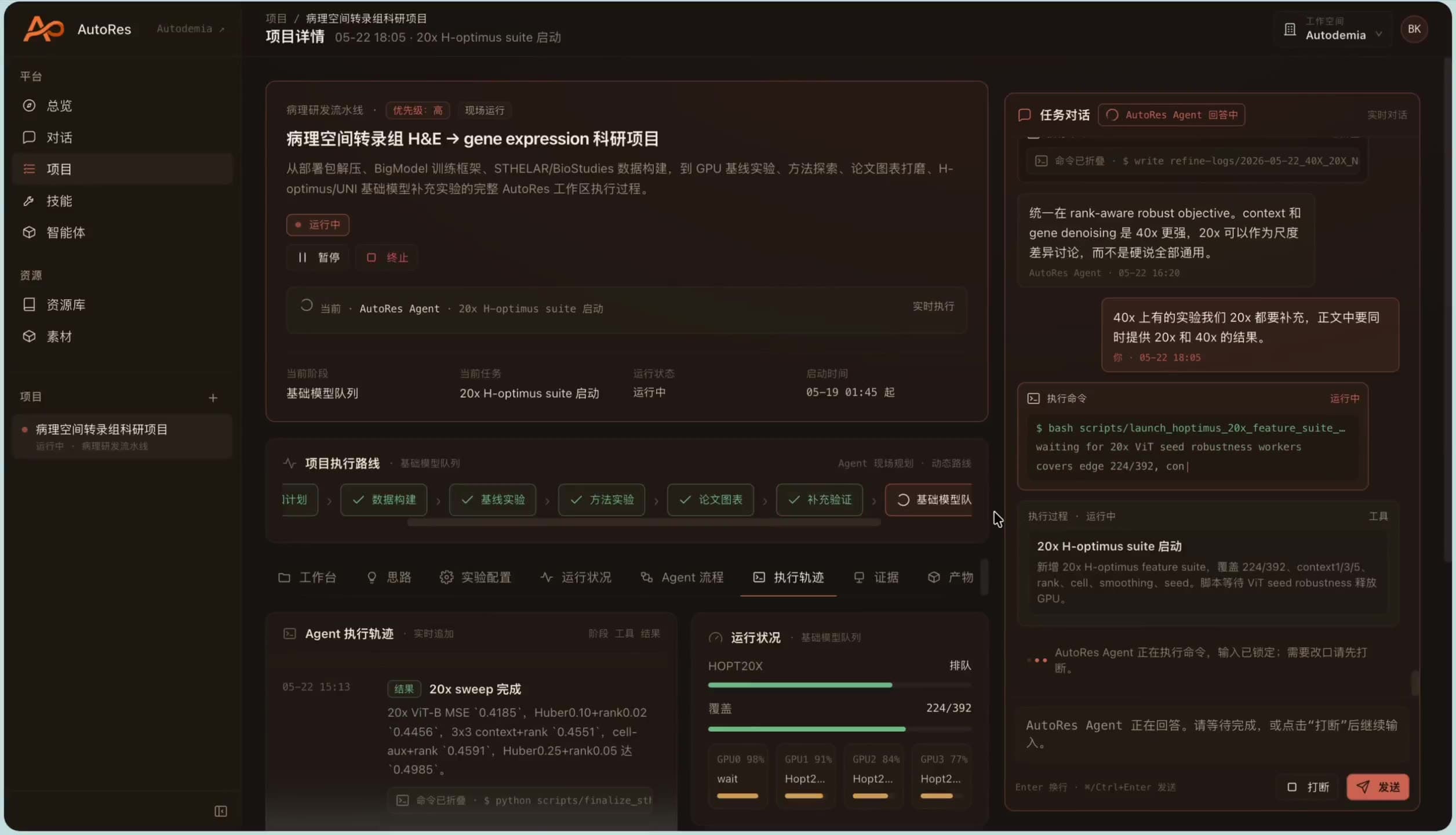Expand folded command python scripts/finalize

click(520, 801)
